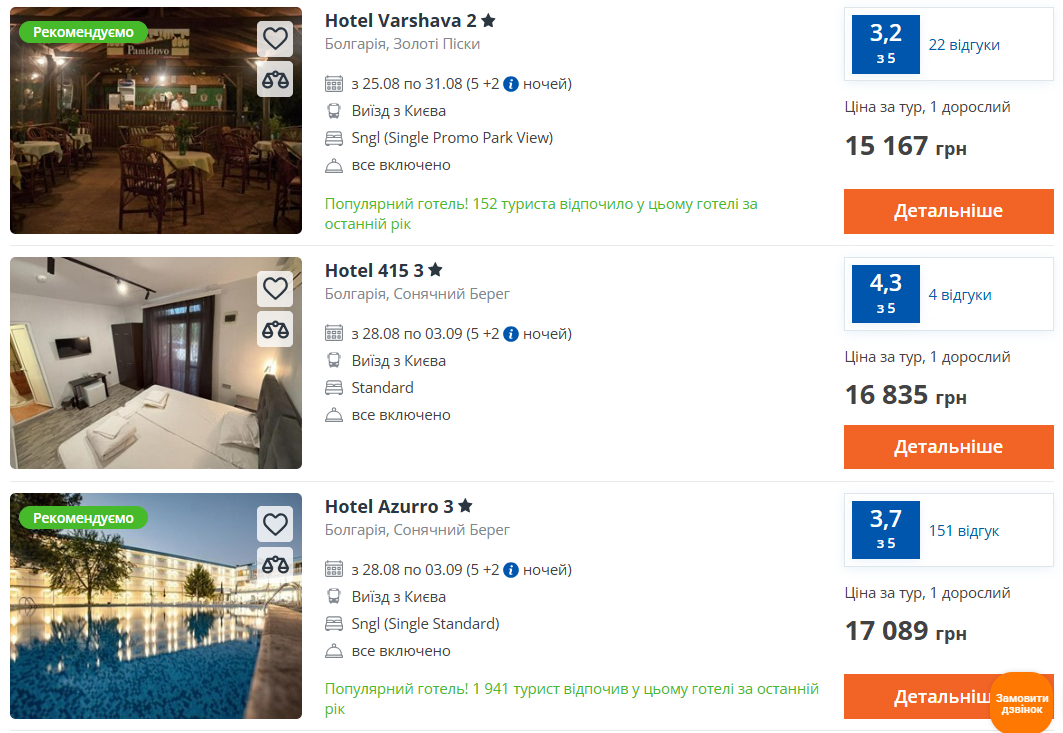Open Детальніше for Hotel Varshava
1063x733 pixels.
[948, 211]
